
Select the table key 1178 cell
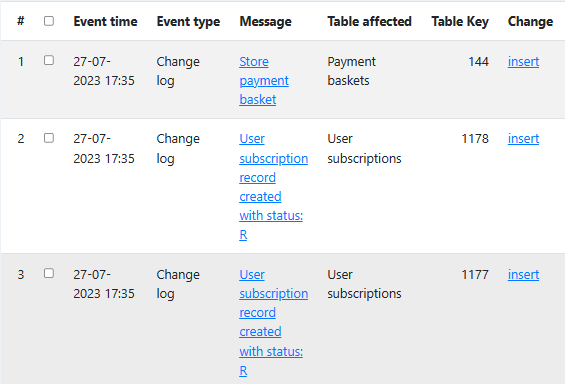point(475,139)
